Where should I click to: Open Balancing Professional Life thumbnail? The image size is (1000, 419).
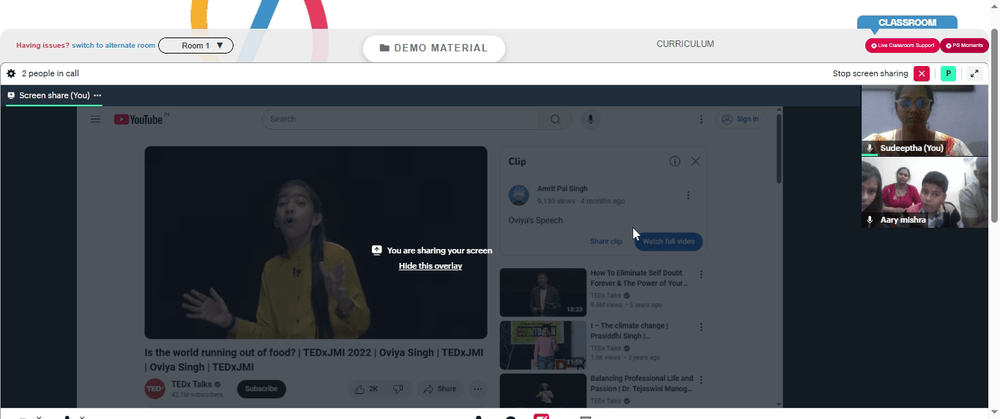click(x=543, y=390)
